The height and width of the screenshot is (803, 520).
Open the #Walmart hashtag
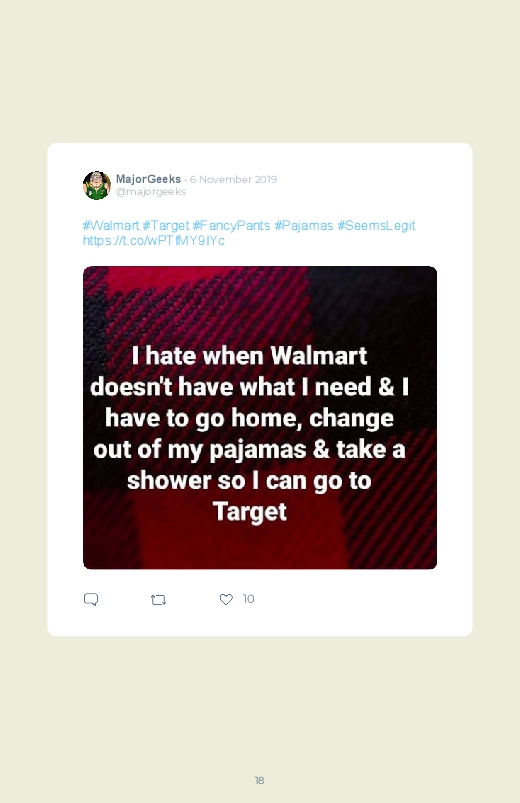pyautogui.click(x=111, y=225)
